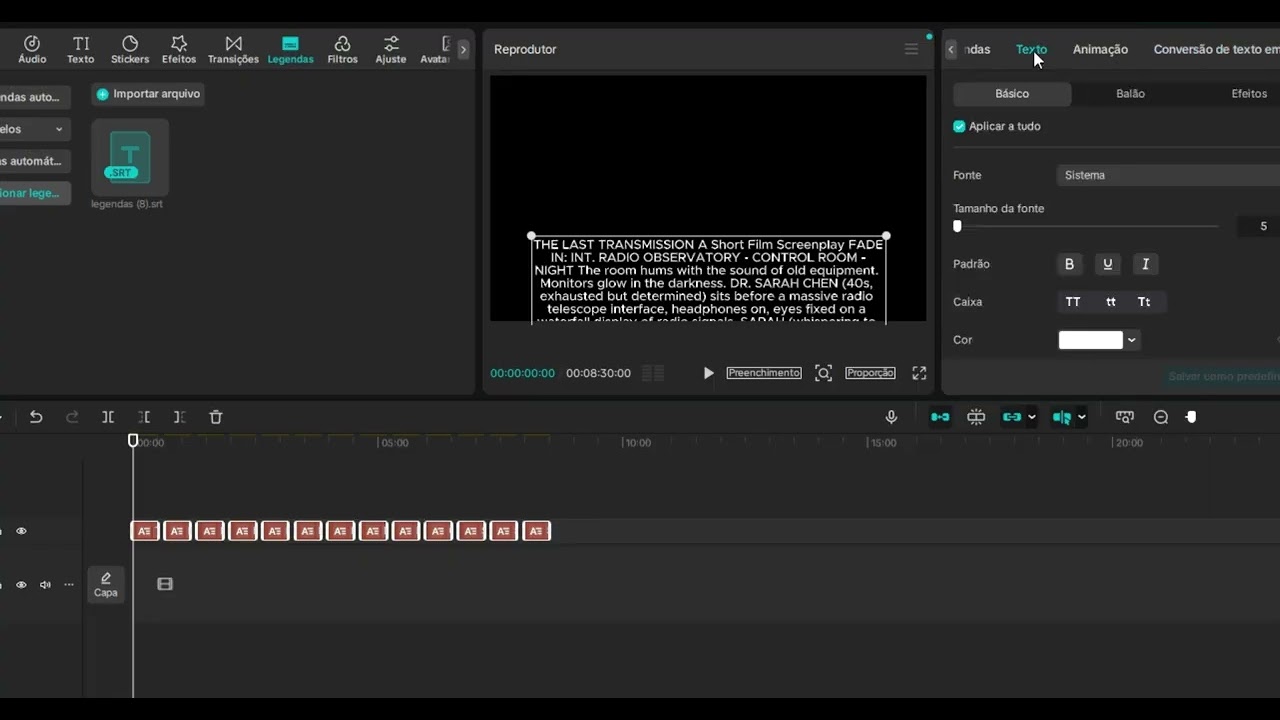1280x720 pixels.
Task: Fit the timeline with zoom-to-fit icon
Action: click(x=1125, y=417)
